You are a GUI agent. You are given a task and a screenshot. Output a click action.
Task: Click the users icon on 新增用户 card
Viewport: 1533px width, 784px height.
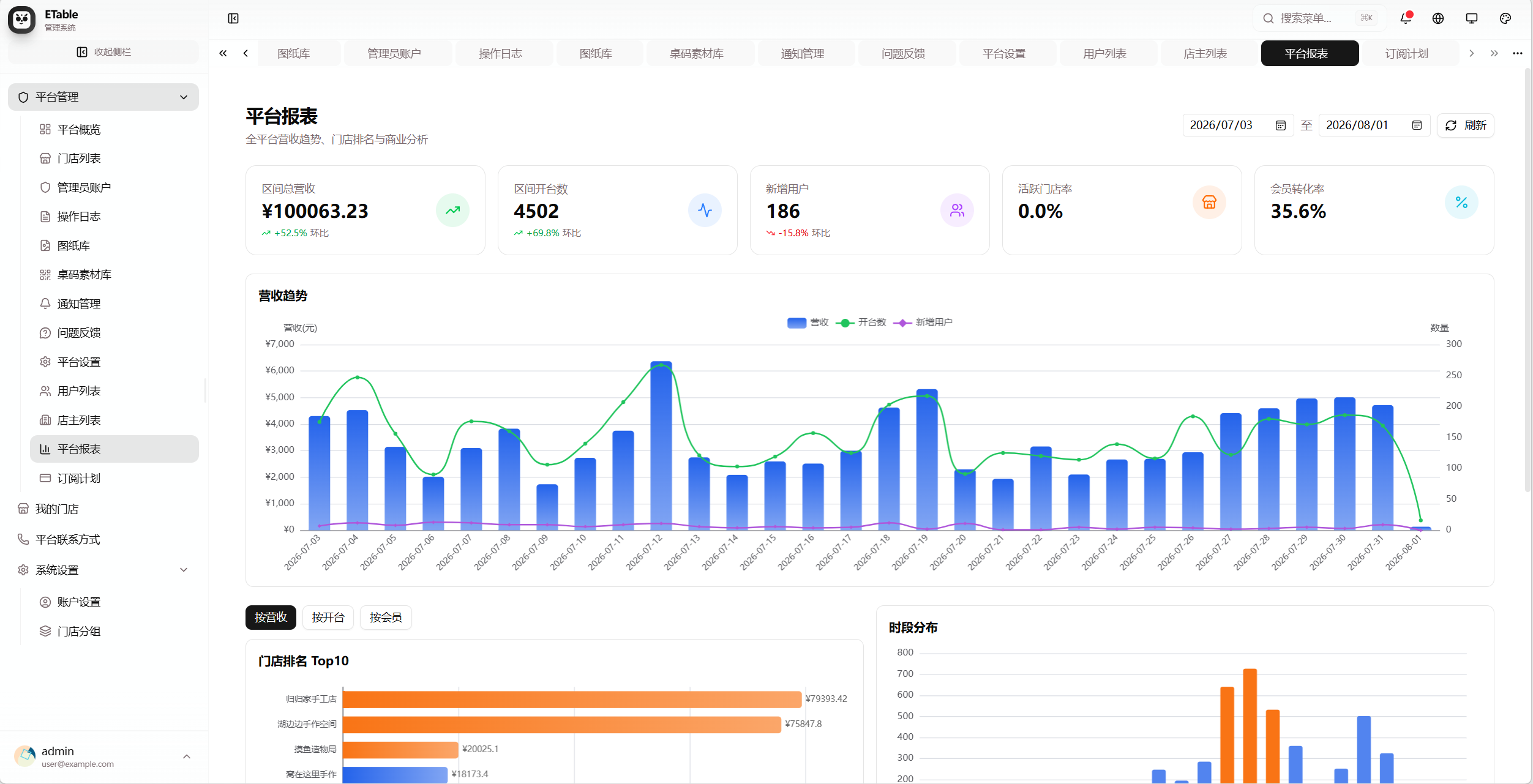tap(957, 211)
